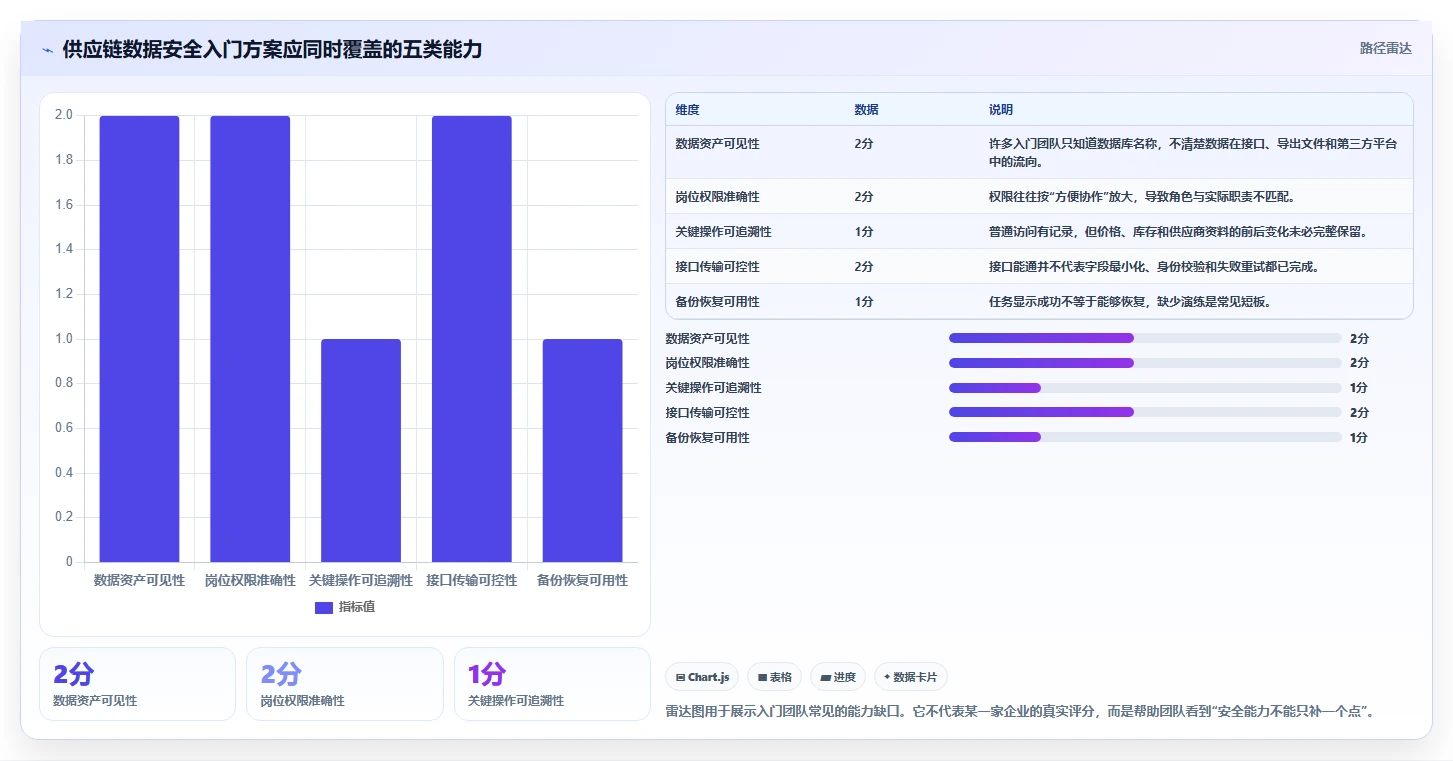Click the 备份恢复可用性 bar in chart
1453x761 pixels.
click(x=582, y=450)
